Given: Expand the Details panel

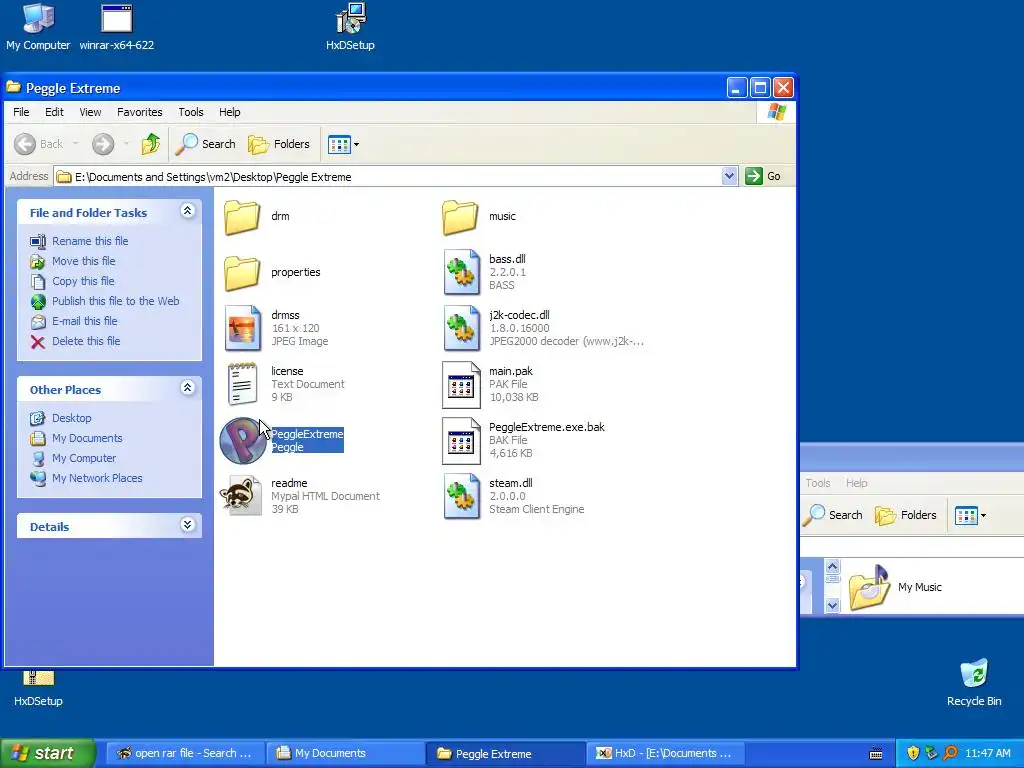Looking at the screenshot, I should 187,525.
